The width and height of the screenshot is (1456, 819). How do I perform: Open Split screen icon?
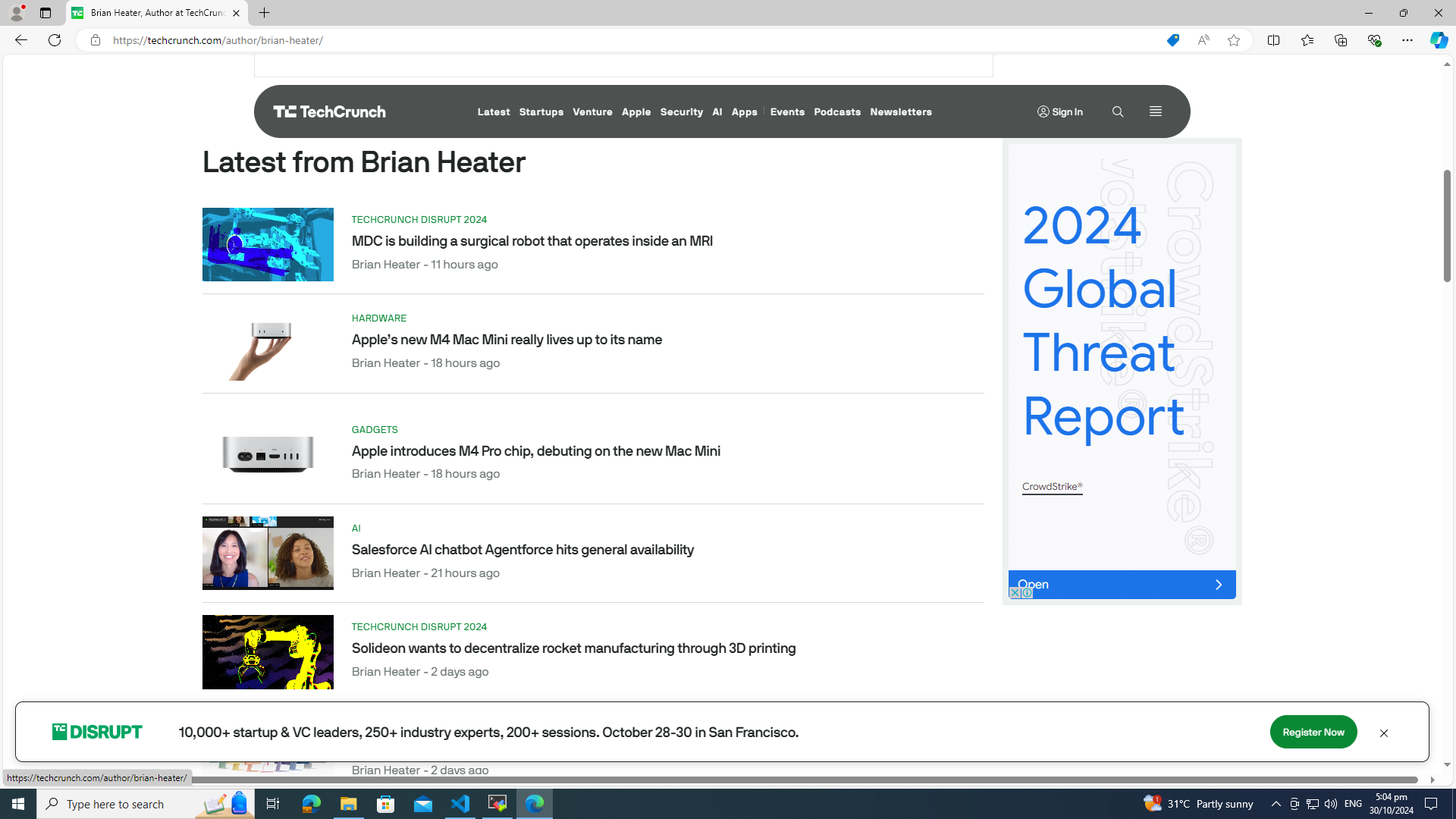click(x=1273, y=40)
